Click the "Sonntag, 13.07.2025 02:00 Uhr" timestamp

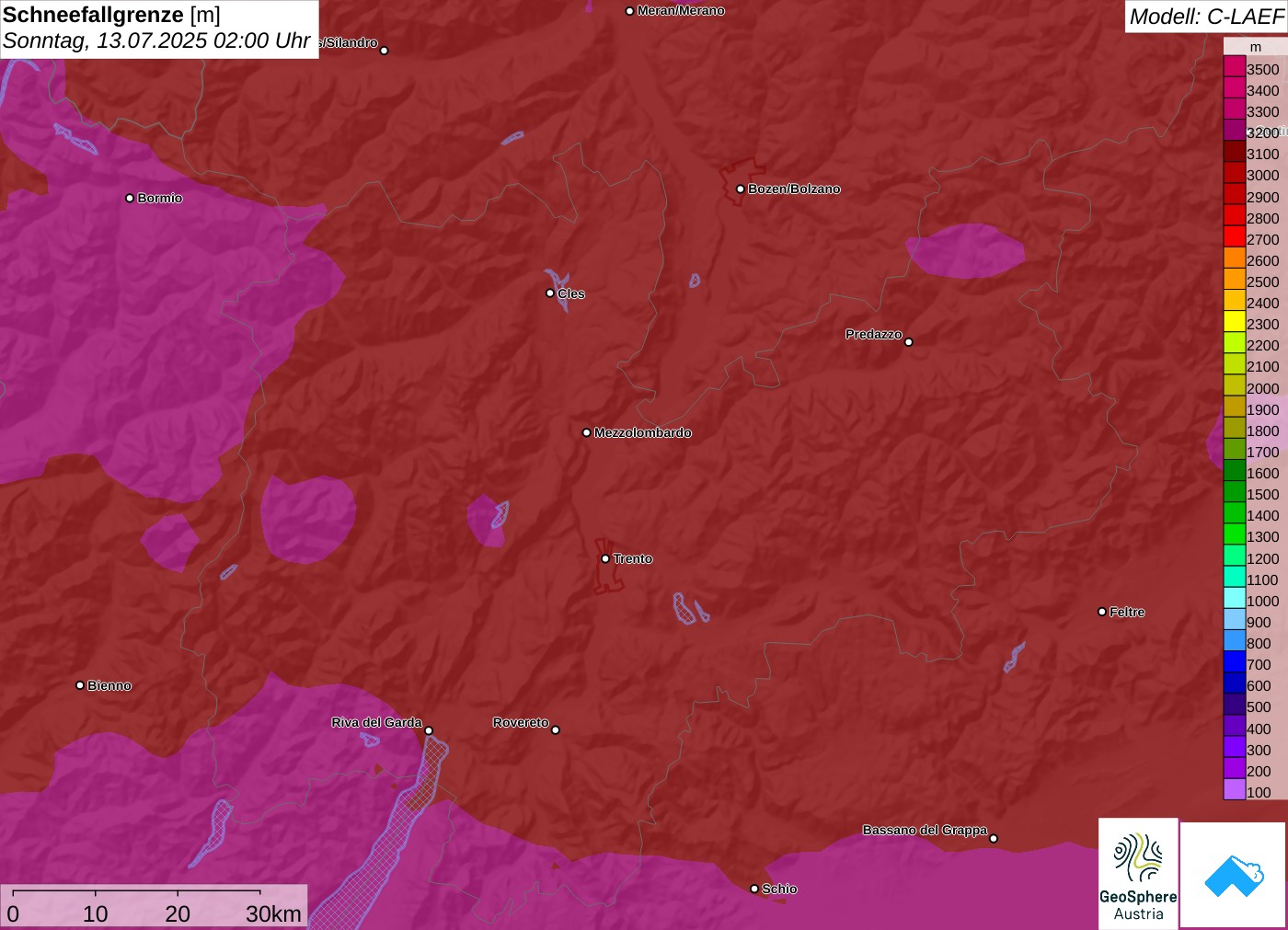click(x=156, y=41)
